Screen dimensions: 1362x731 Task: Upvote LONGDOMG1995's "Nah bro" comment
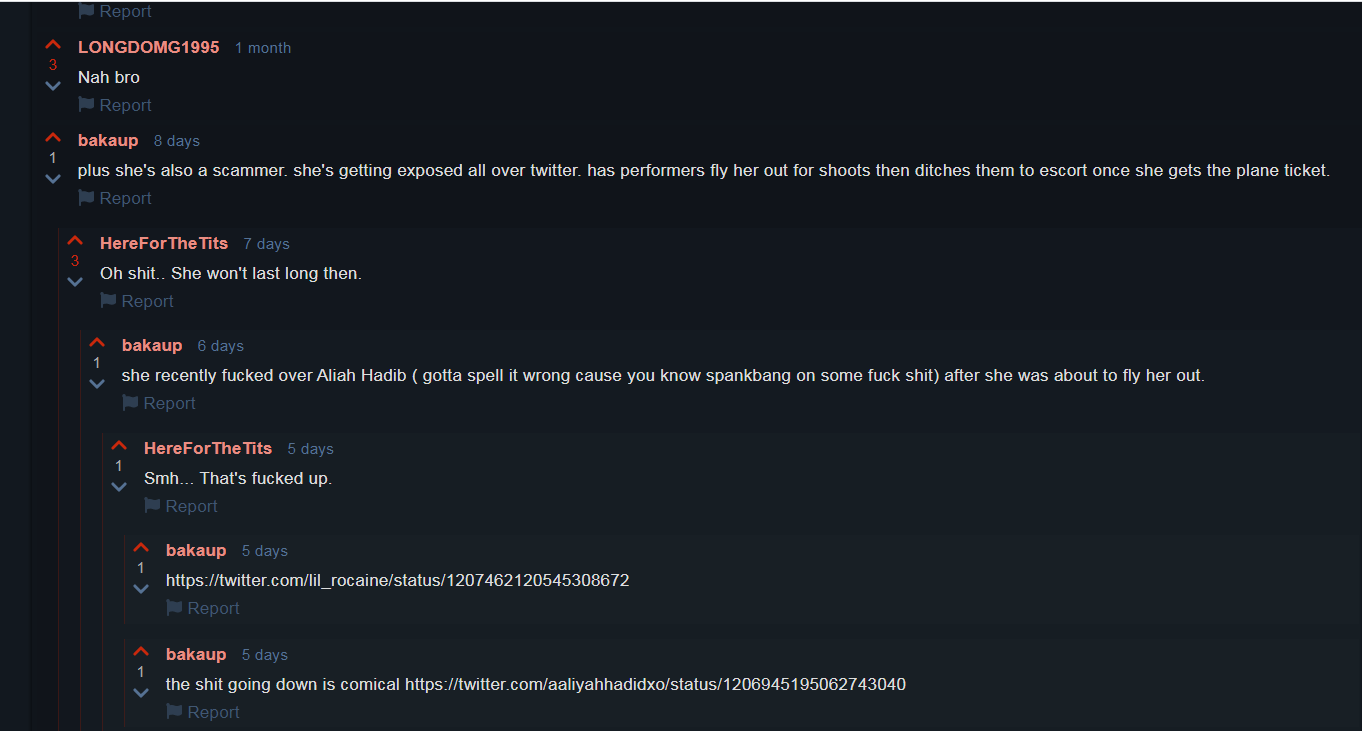click(x=53, y=45)
